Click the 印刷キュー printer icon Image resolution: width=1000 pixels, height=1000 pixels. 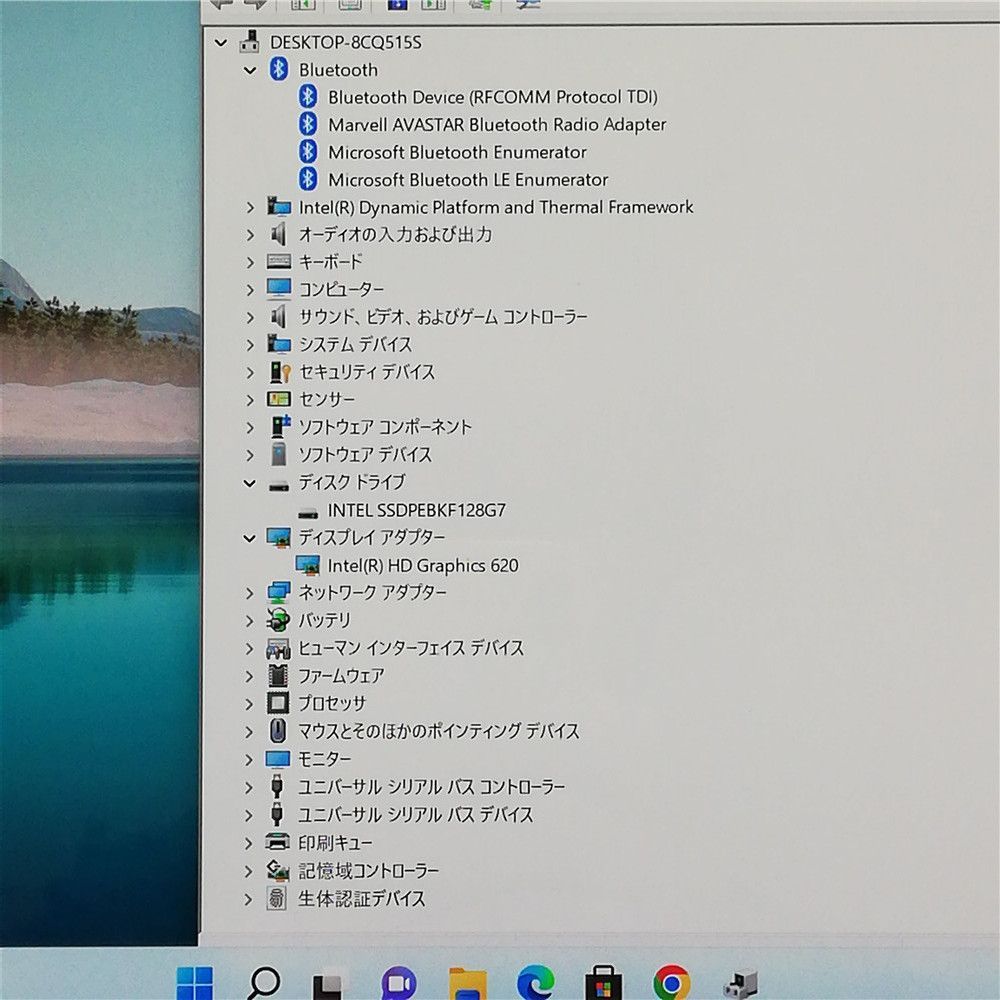279,842
